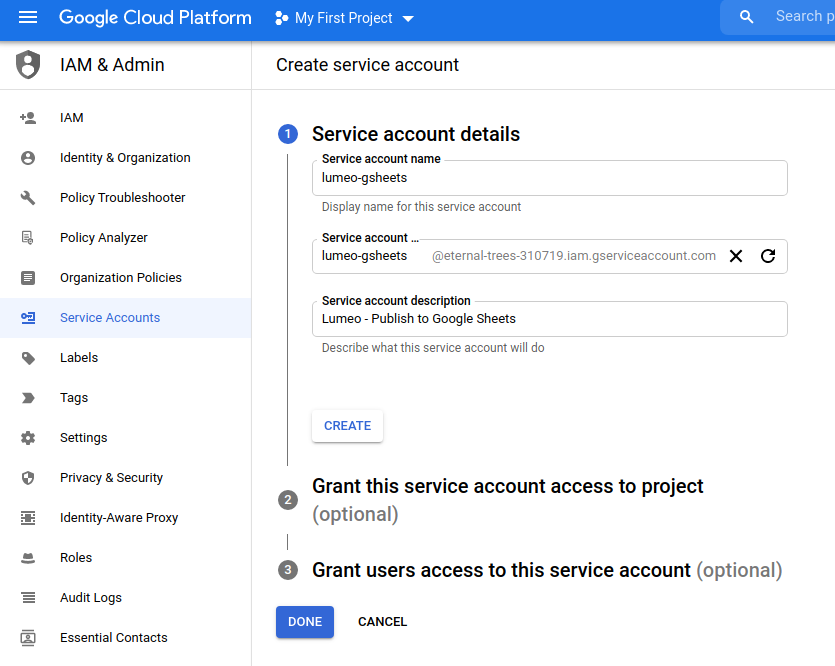The image size is (835, 666).
Task: Open the IAM menu item
Action: click(x=126, y=118)
